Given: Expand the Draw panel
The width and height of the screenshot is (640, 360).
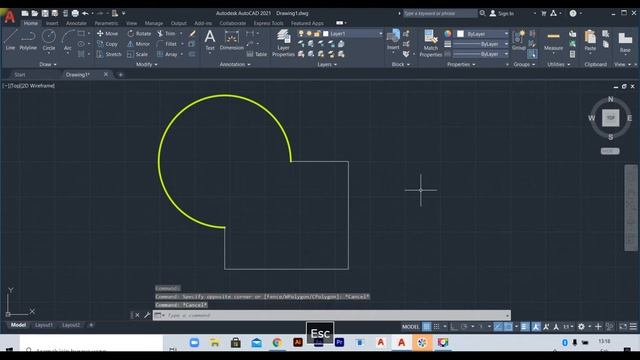Looking at the screenshot, I should pos(48,64).
